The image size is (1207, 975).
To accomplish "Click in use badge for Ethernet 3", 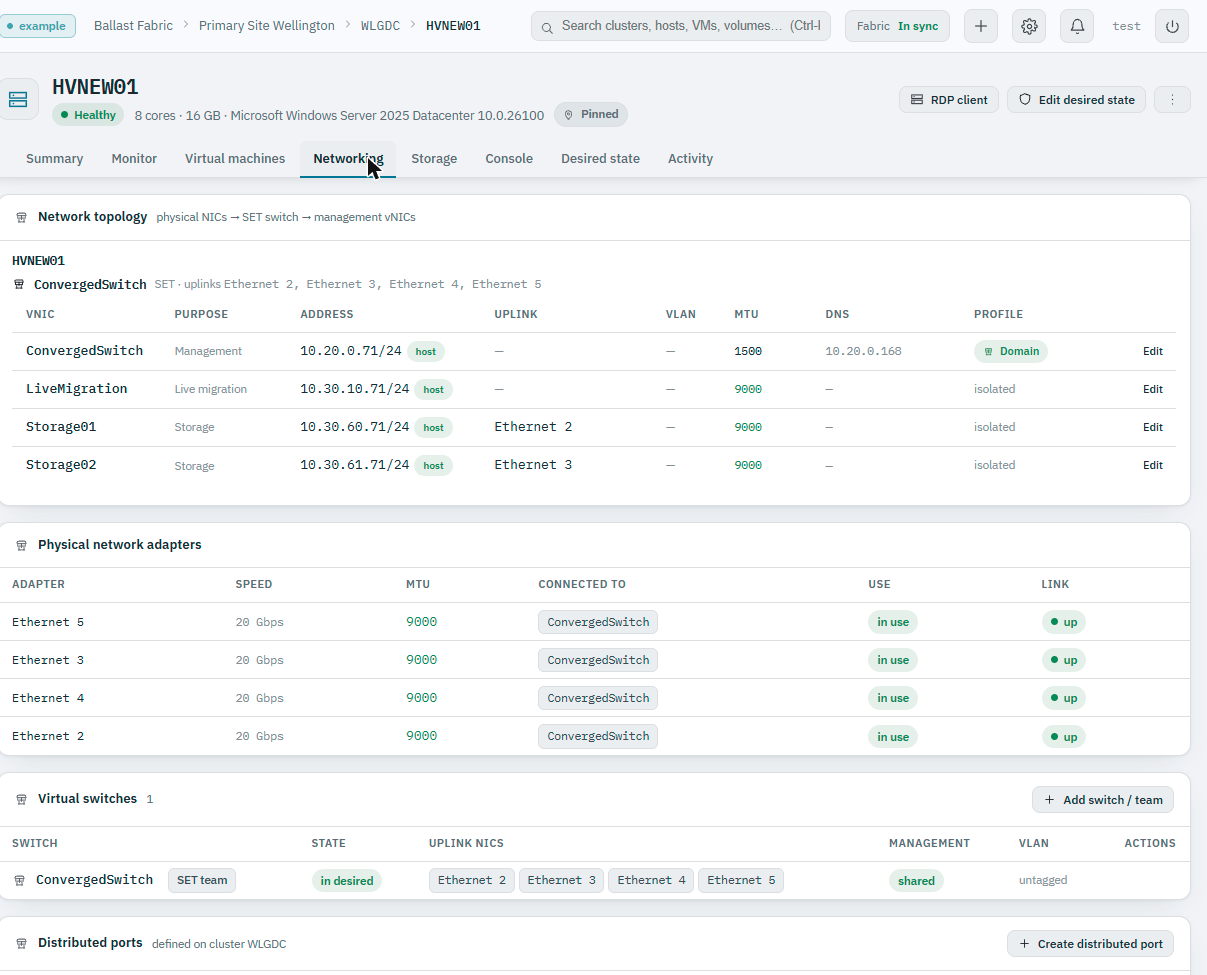I will (x=893, y=660).
